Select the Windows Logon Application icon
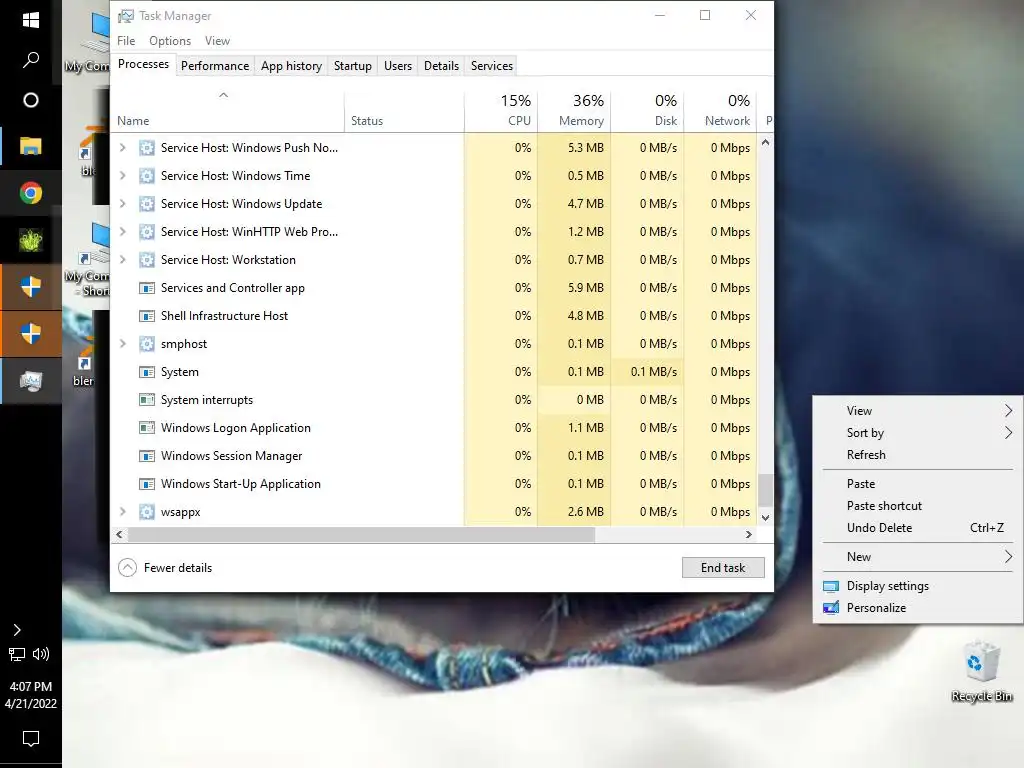This screenshot has height=768, width=1024. click(147, 428)
